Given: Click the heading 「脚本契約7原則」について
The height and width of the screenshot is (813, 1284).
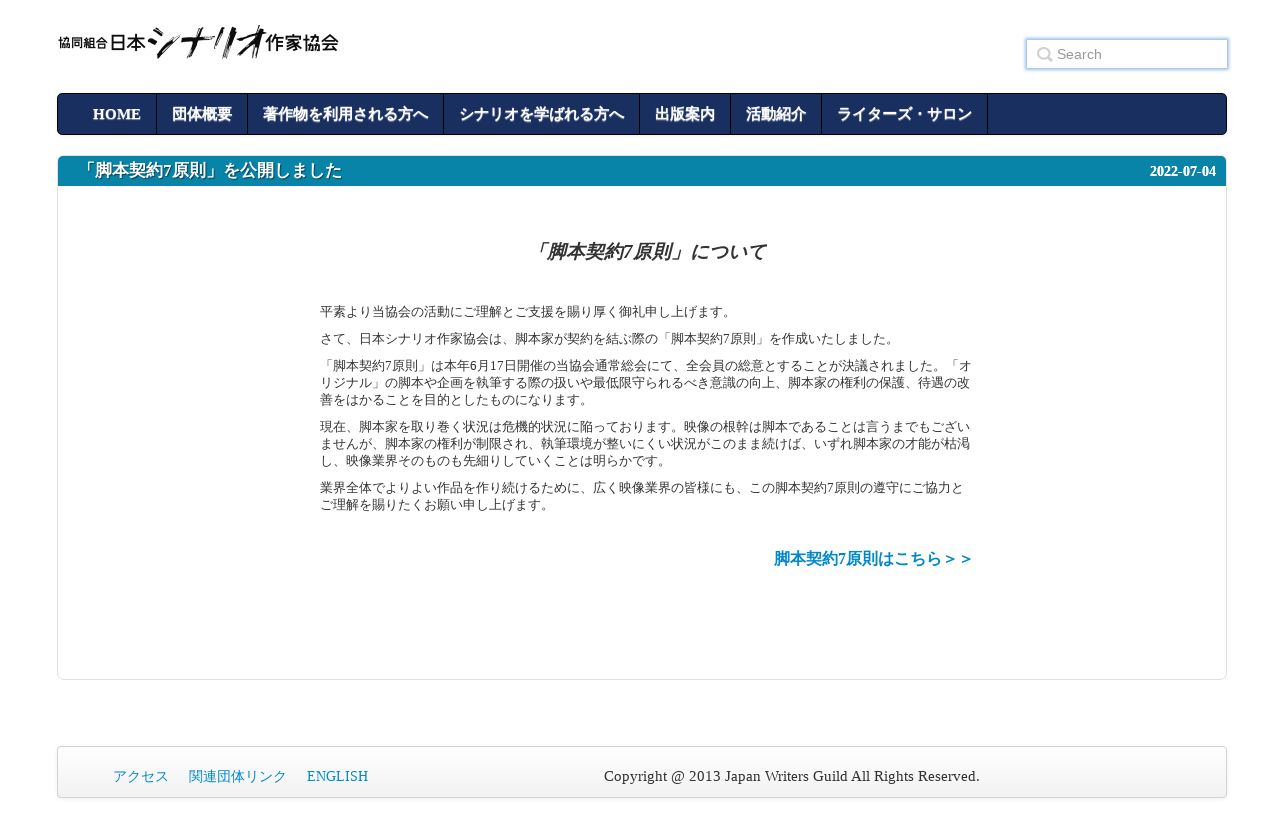Looking at the screenshot, I should 648,252.
